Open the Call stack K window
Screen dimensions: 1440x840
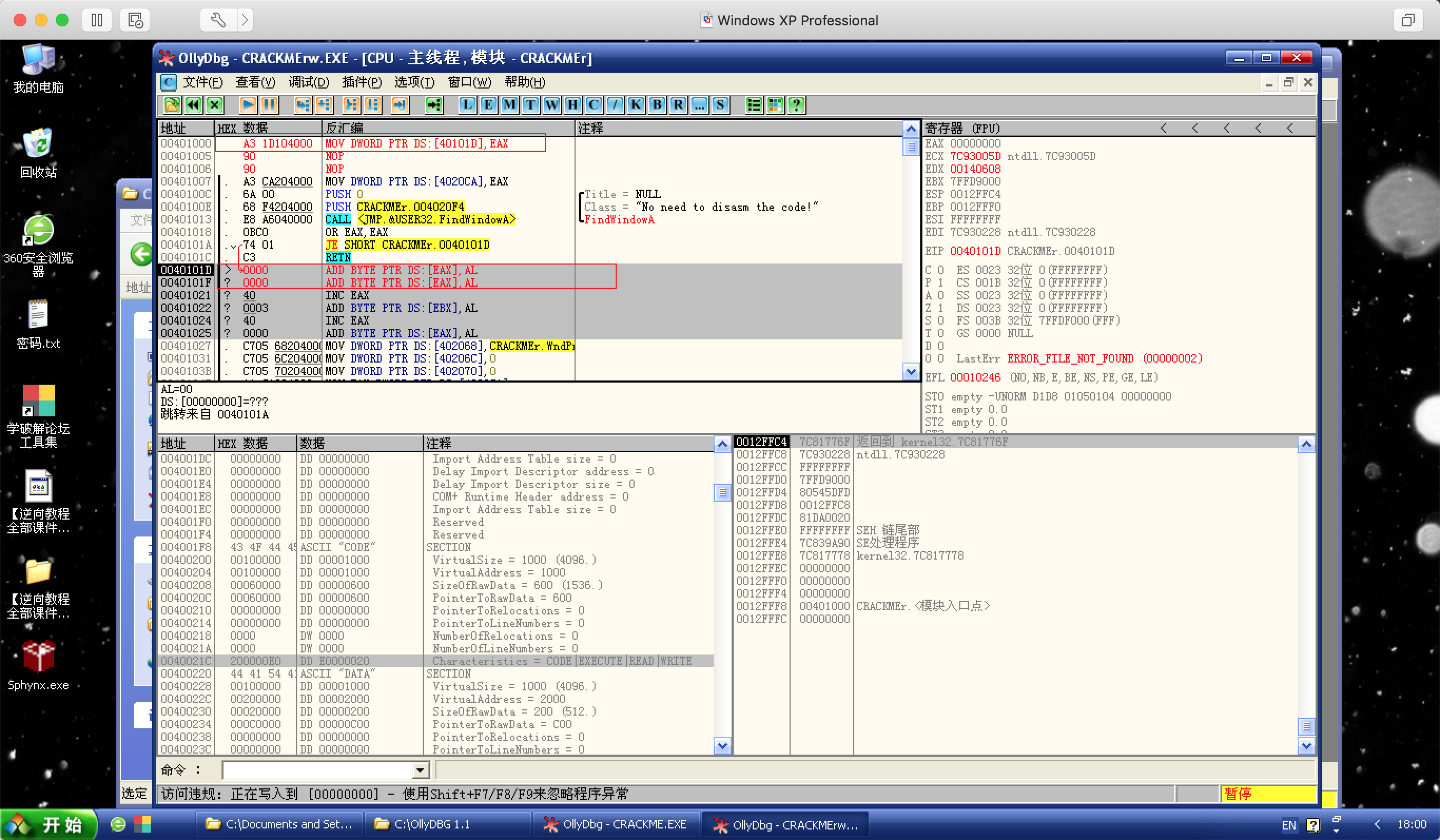click(x=636, y=104)
